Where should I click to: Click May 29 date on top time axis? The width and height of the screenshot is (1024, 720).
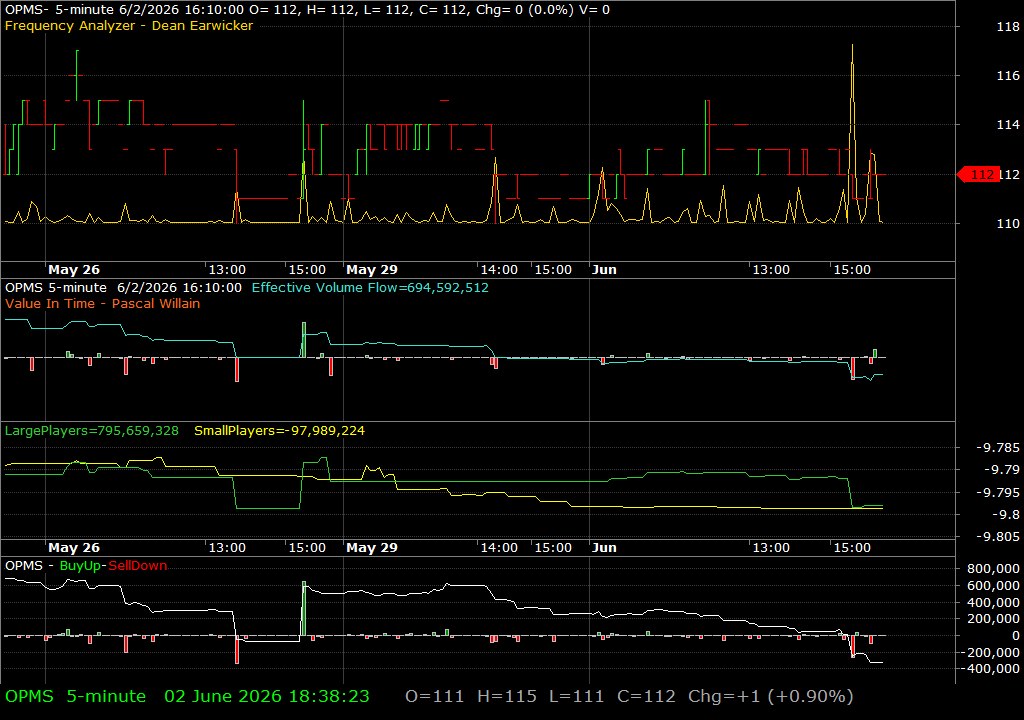(372, 270)
